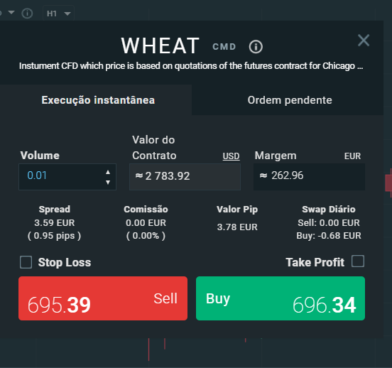Close the WHEAT order dialog
Viewport: 392px width, 368px height.
(363, 41)
